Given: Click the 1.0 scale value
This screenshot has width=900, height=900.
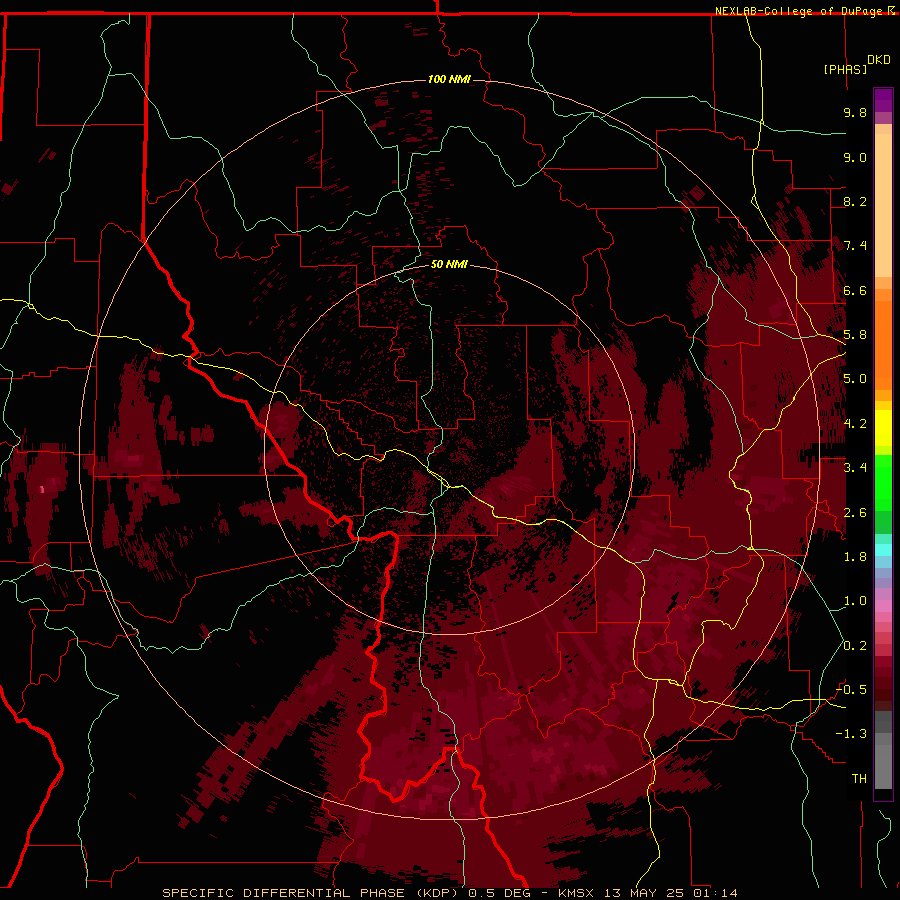Looking at the screenshot, I should pyautogui.click(x=855, y=601).
